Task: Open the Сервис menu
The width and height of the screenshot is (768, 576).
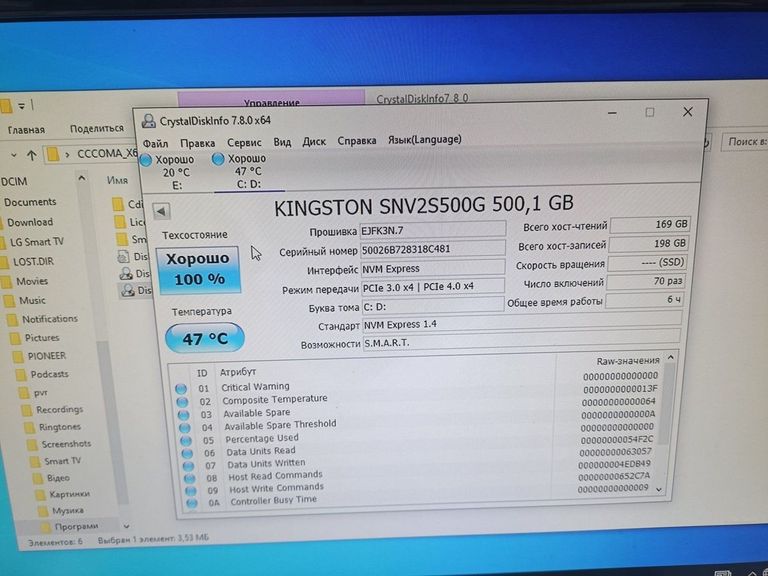Action: (x=244, y=143)
